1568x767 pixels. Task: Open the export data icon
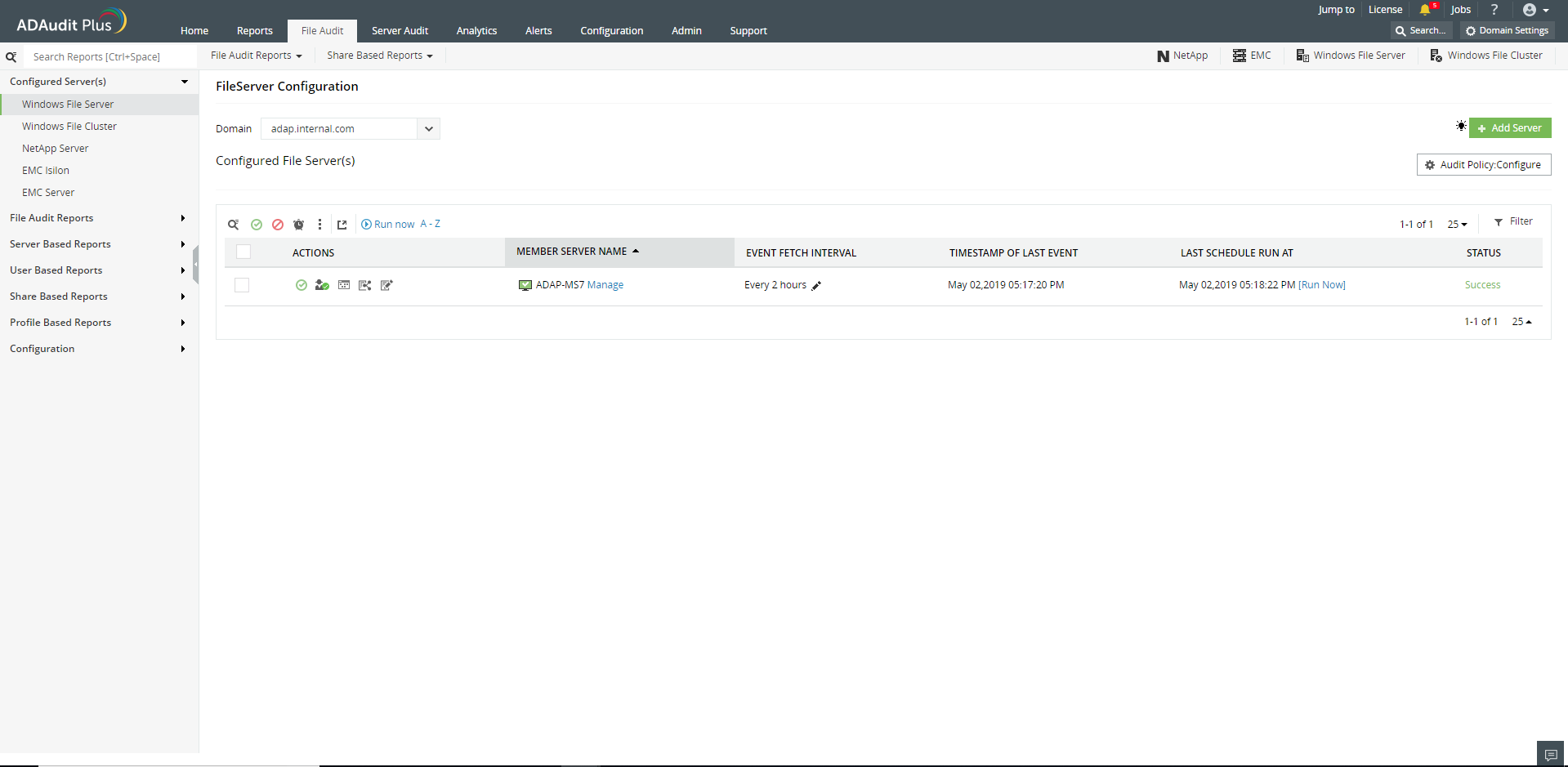pos(342,225)
